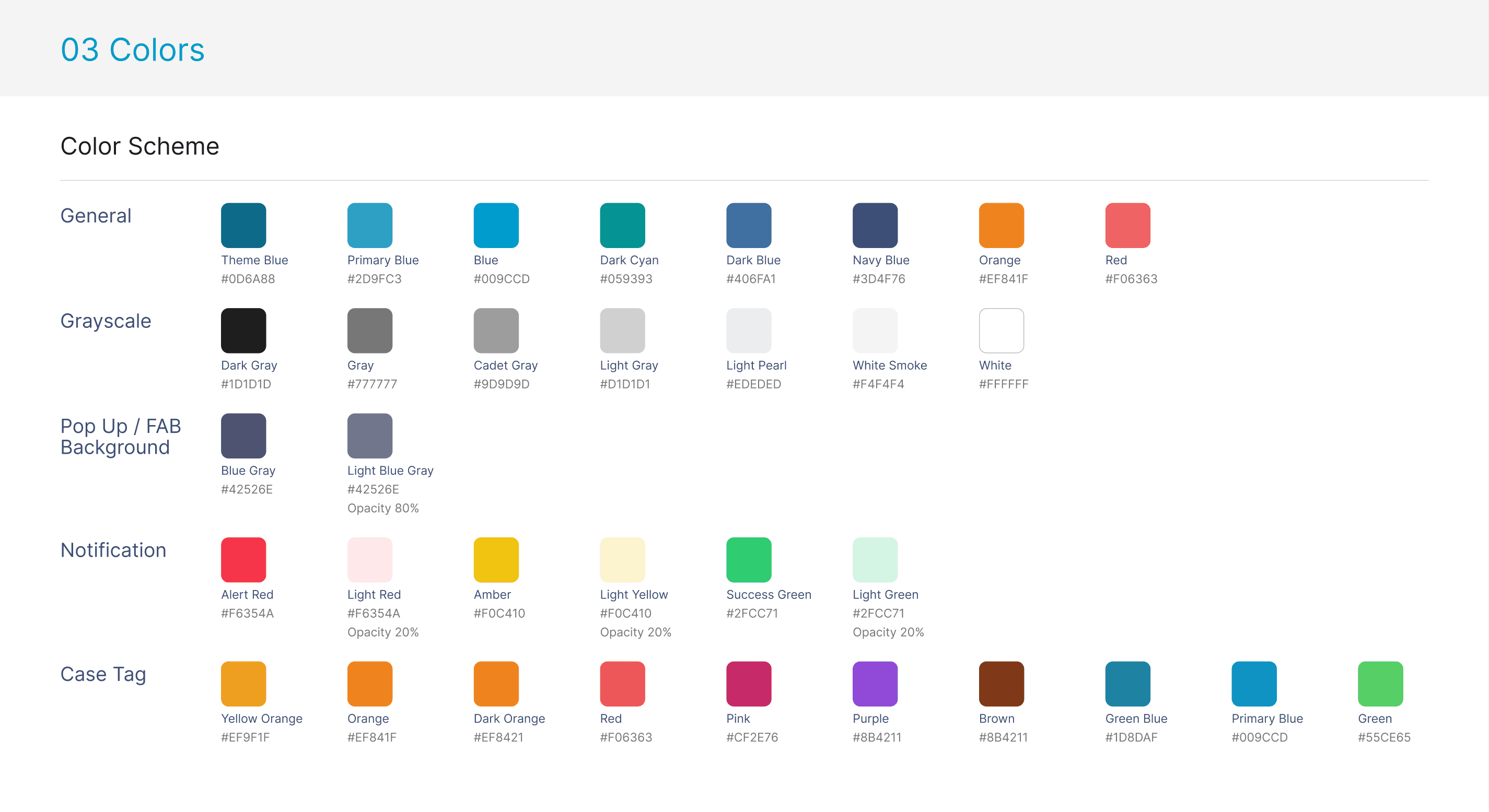Select the General row Orange swatch
The image size is (1489, 812).
pyautogui.click(x=1001, y=225)
